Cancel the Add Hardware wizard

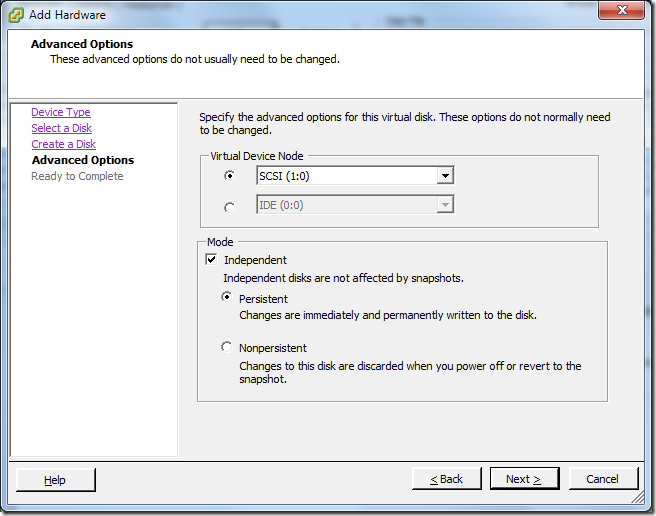click(x=603, y=479)
